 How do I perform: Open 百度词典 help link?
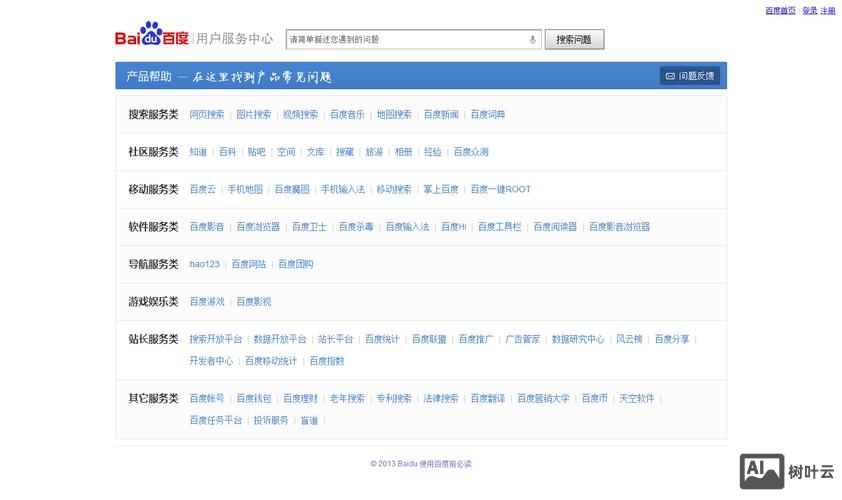pos(488,114)
